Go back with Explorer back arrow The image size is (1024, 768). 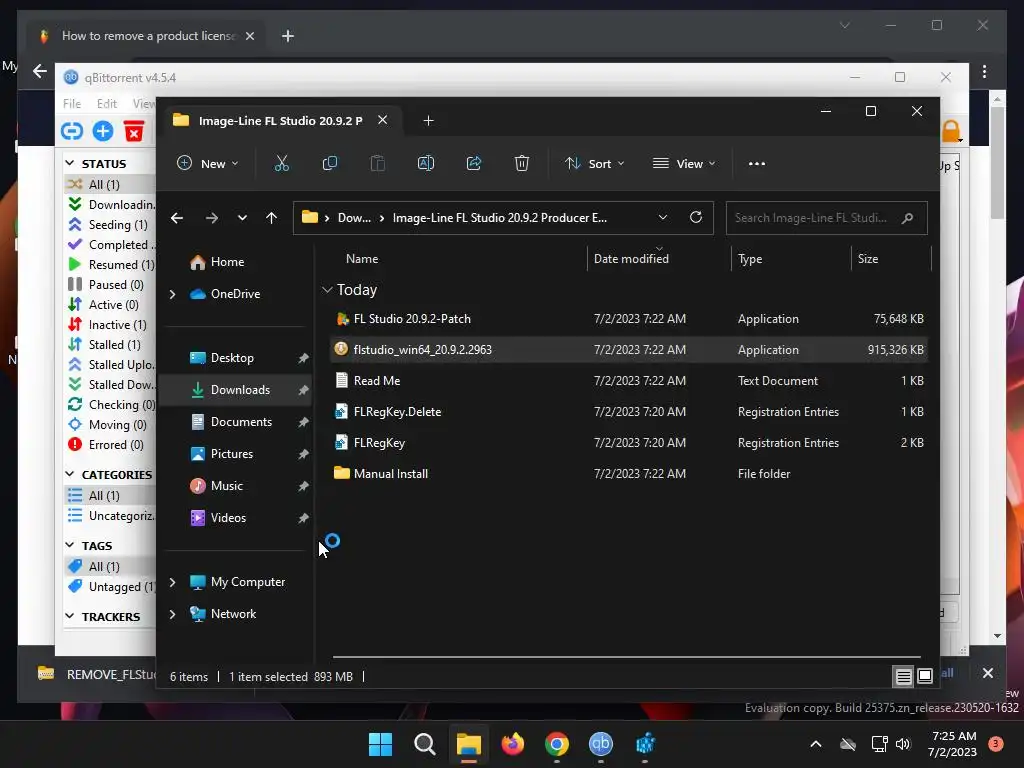pyautogui.click(x=177, y=218)
